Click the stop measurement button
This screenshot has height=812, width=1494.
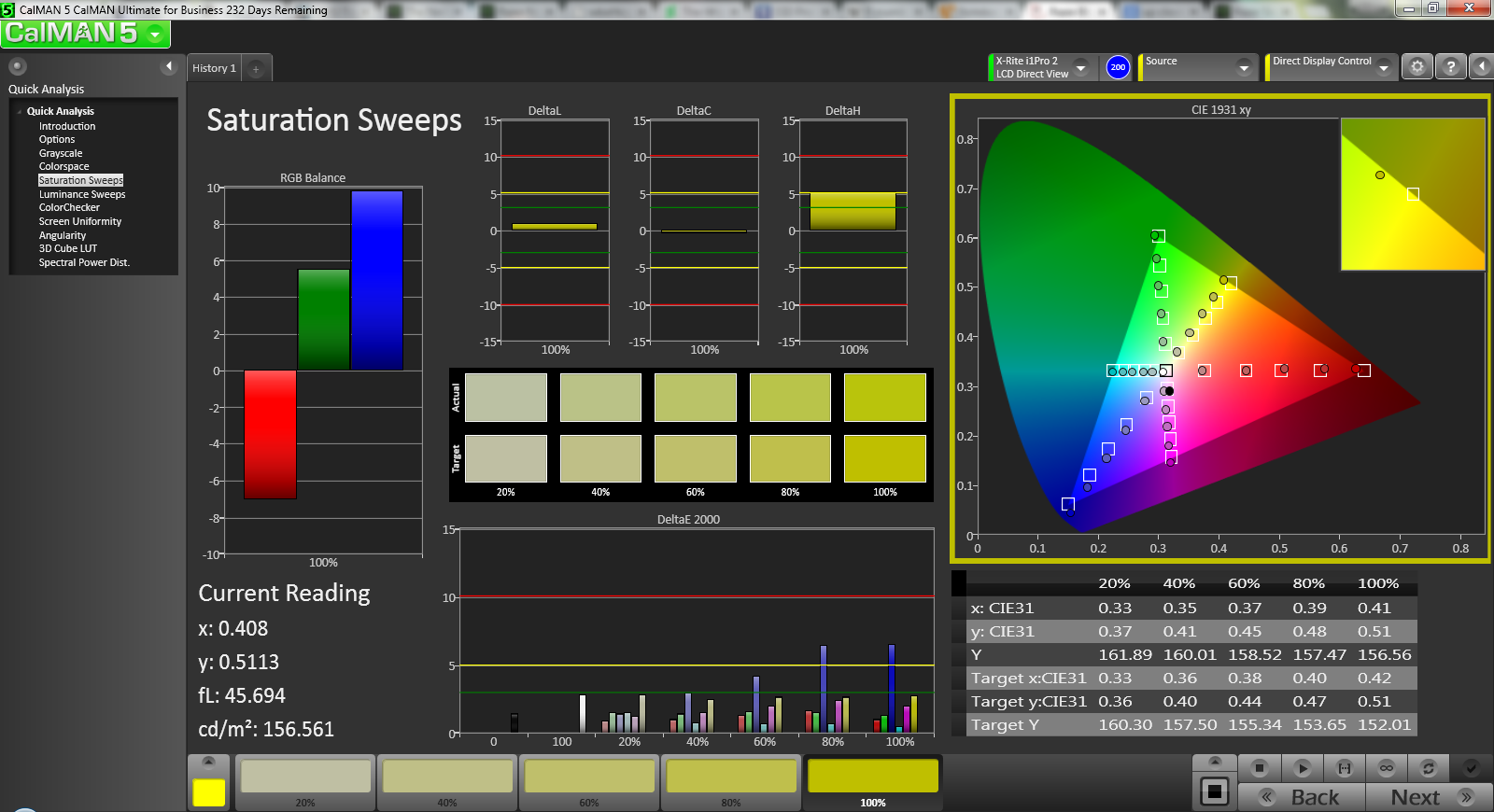pos(1260,768)
